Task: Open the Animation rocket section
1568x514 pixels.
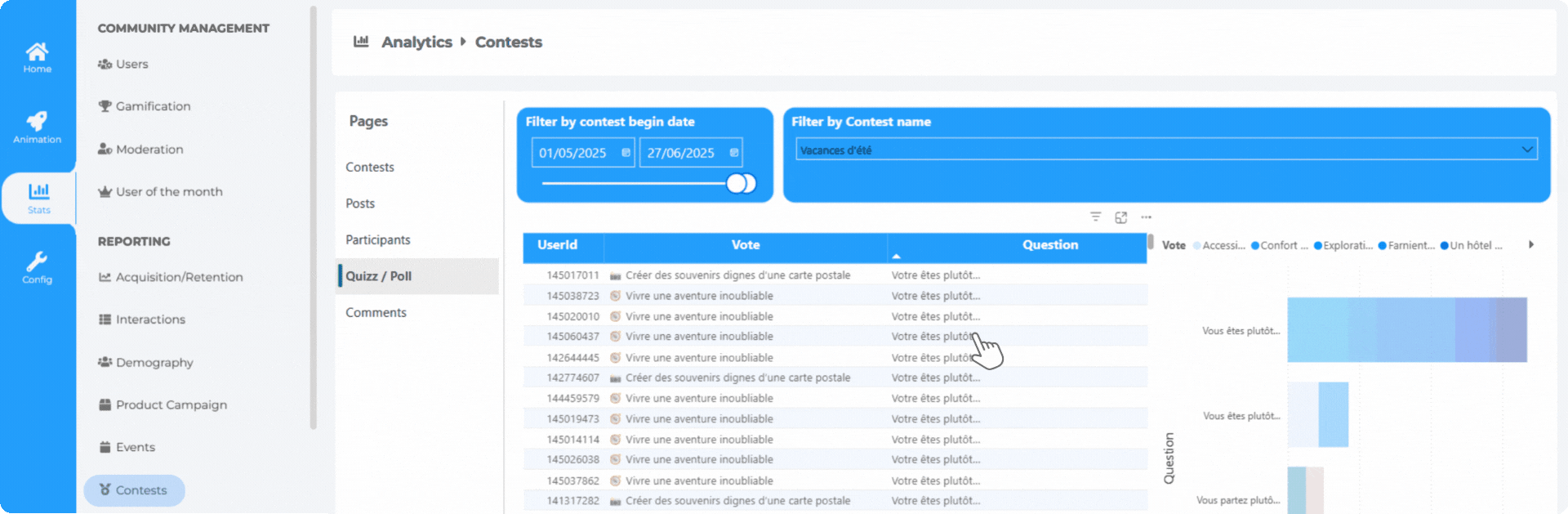Action: (x=37, y=127)
